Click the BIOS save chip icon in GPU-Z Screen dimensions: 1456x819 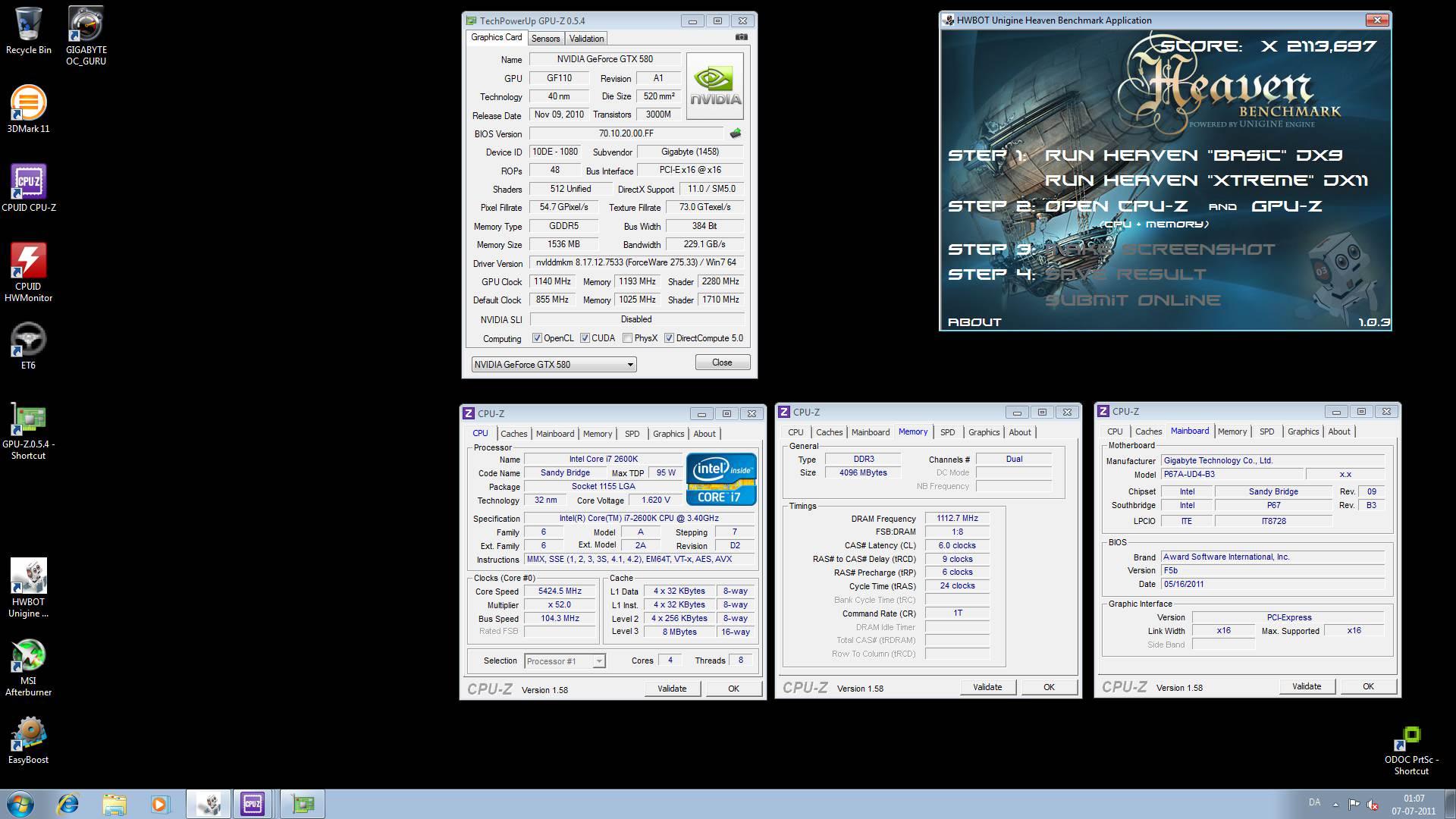735,133
